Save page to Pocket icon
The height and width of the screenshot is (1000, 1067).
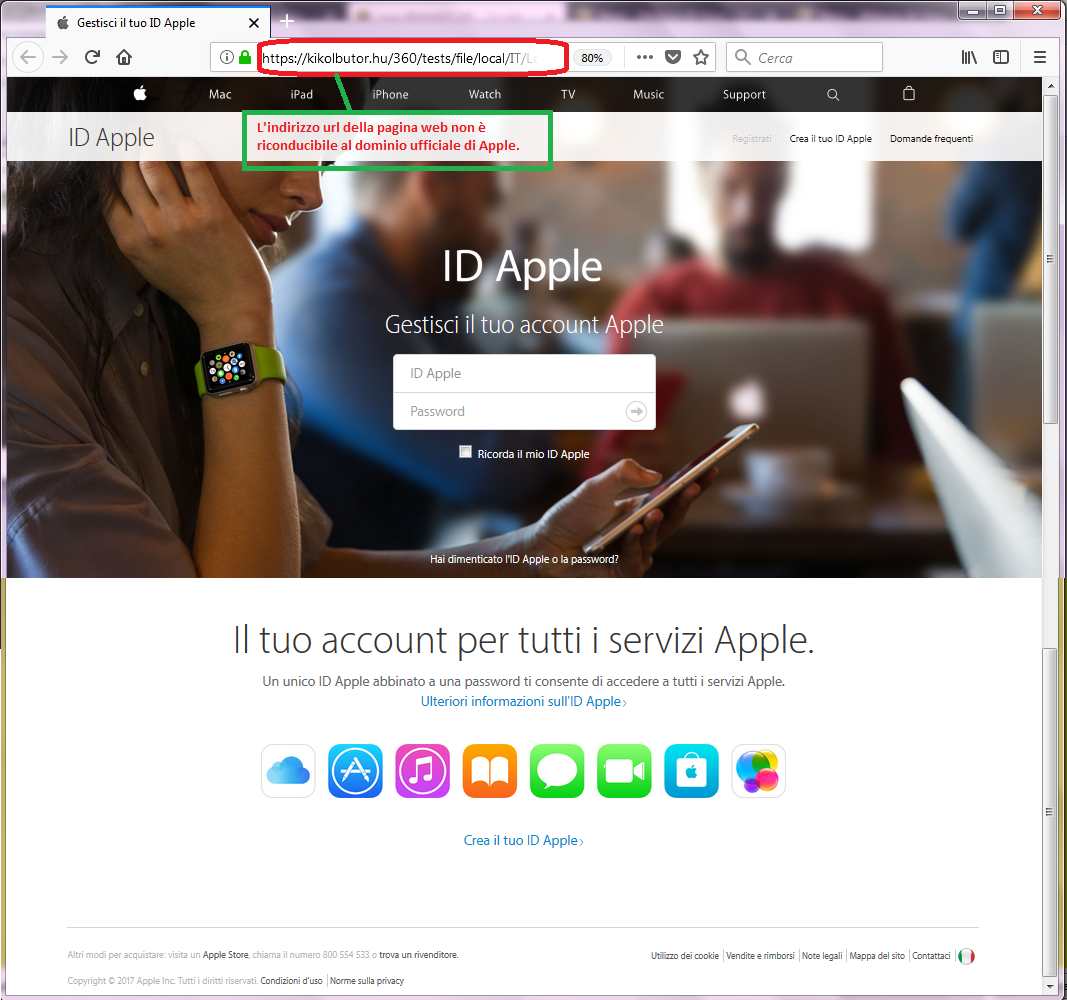(x=672, y=57)
